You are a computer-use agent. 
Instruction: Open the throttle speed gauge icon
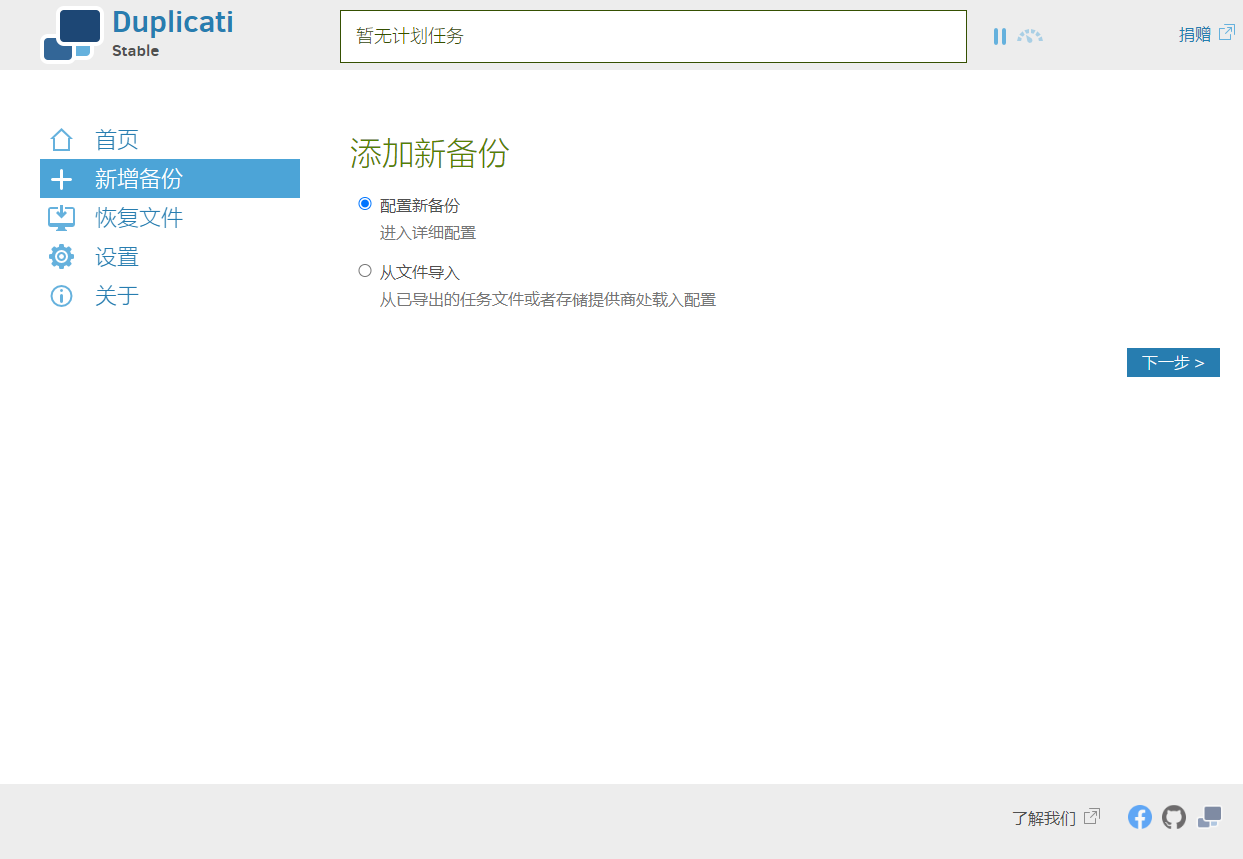point(1030,36)
